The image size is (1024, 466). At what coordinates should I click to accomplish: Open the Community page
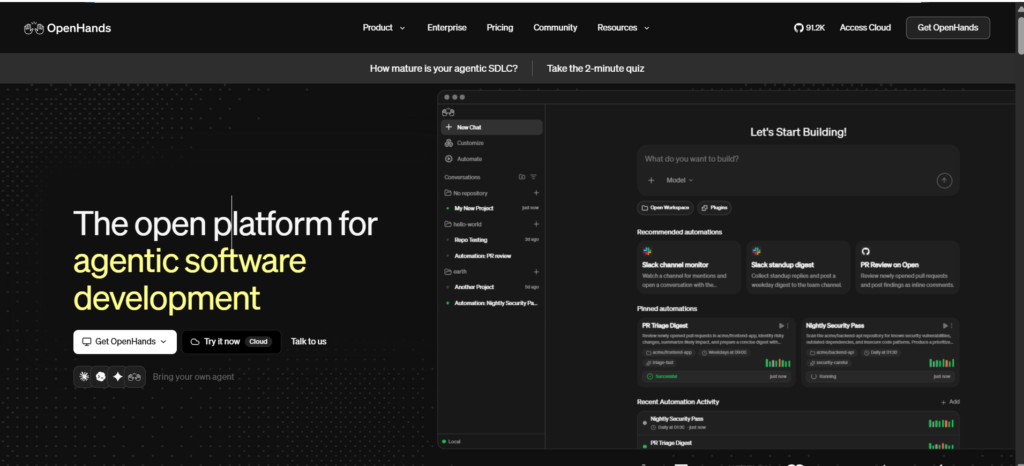pyautogui.click(x=555, y=27)
